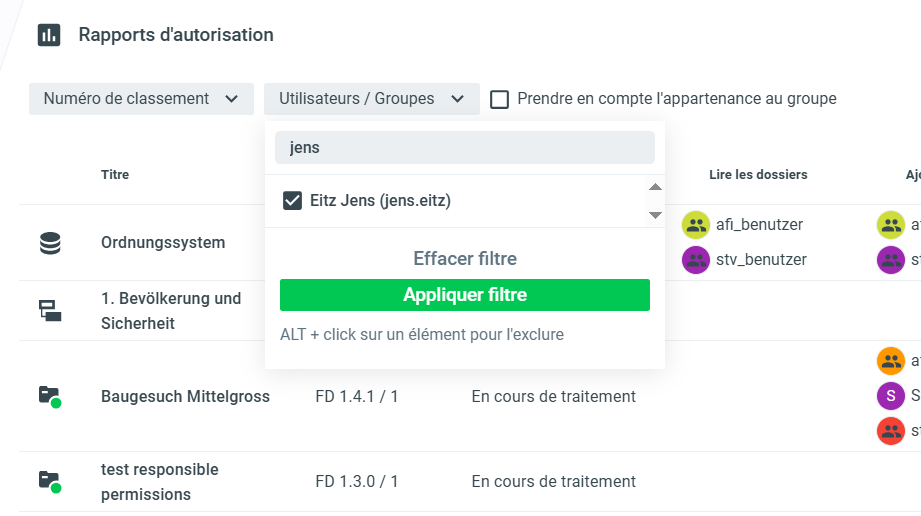Click Appliquer filtre button

[465, 295]
